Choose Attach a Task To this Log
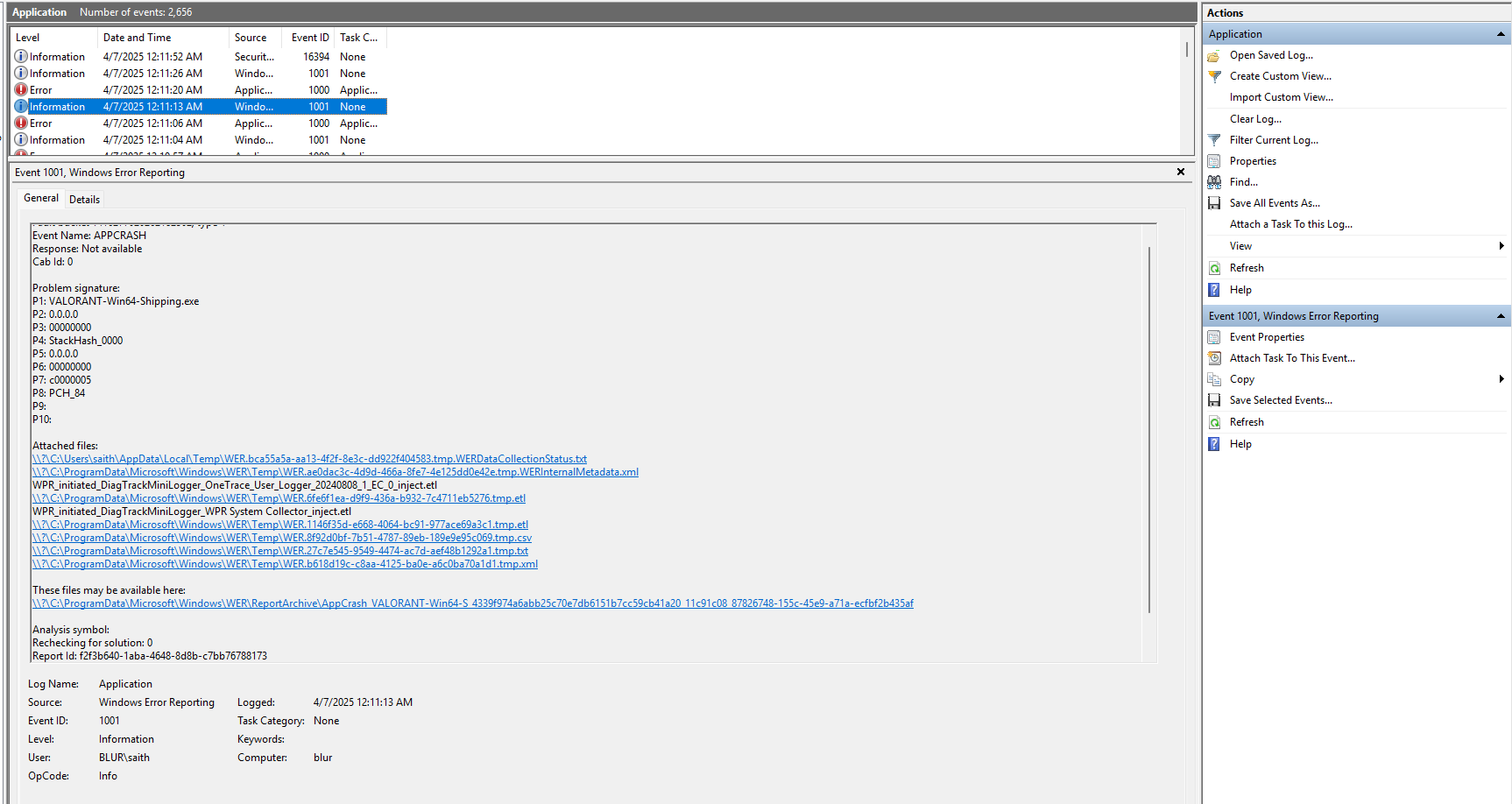Image resolution: width=1512 pixels, height=804 pixels. tap(1291, 224)
